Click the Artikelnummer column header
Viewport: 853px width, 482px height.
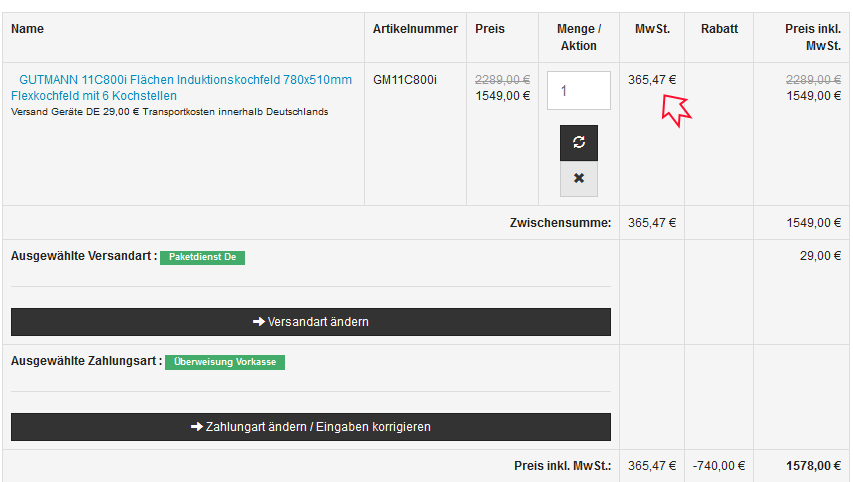point(415,29)
